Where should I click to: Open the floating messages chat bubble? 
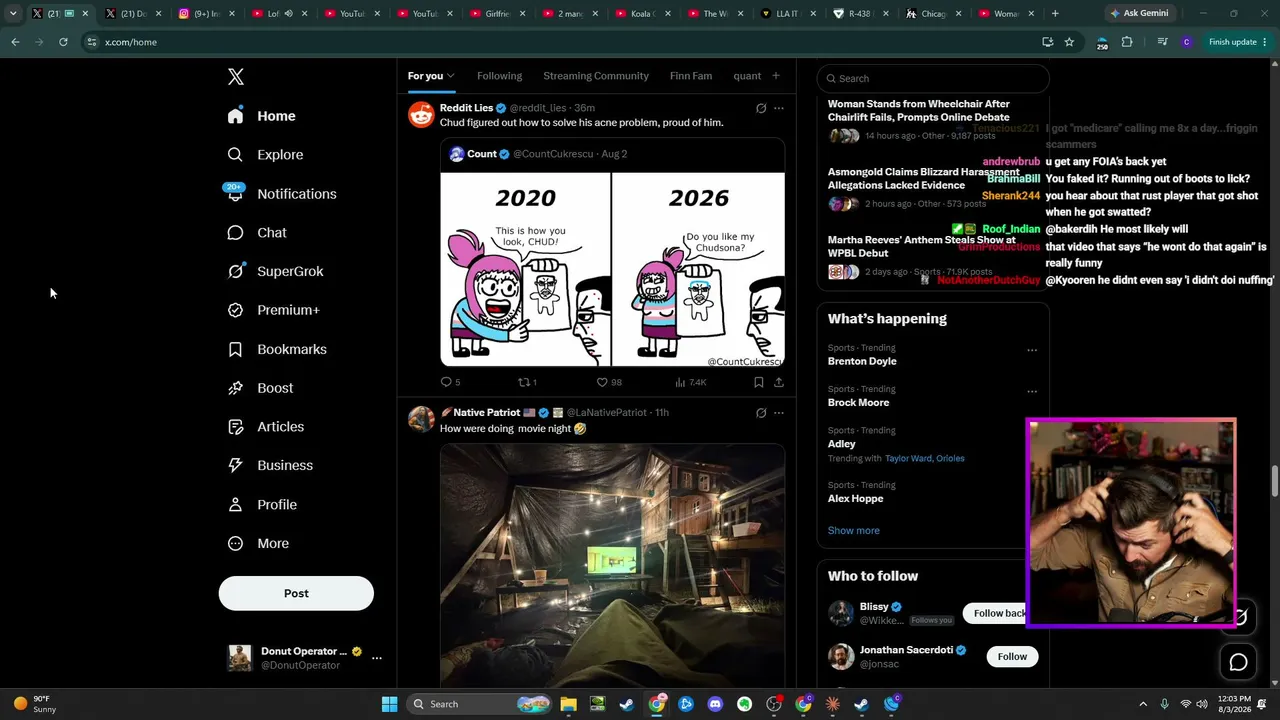point(1238,662)
